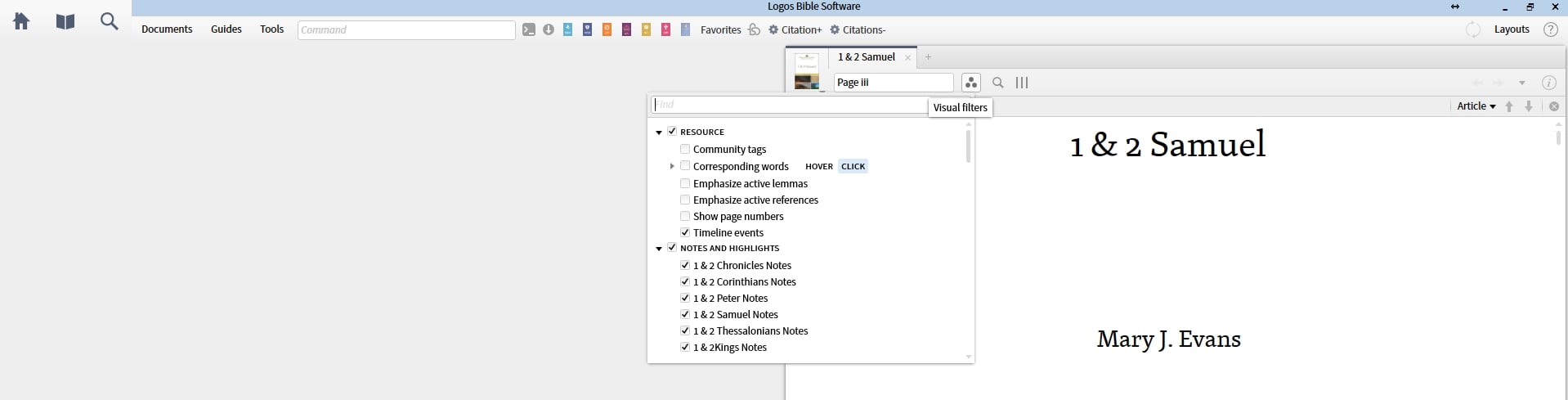Uncheck 1 & 2 Peter Notes
Viewport: 1568px width, 400px height.
point(685,298)
